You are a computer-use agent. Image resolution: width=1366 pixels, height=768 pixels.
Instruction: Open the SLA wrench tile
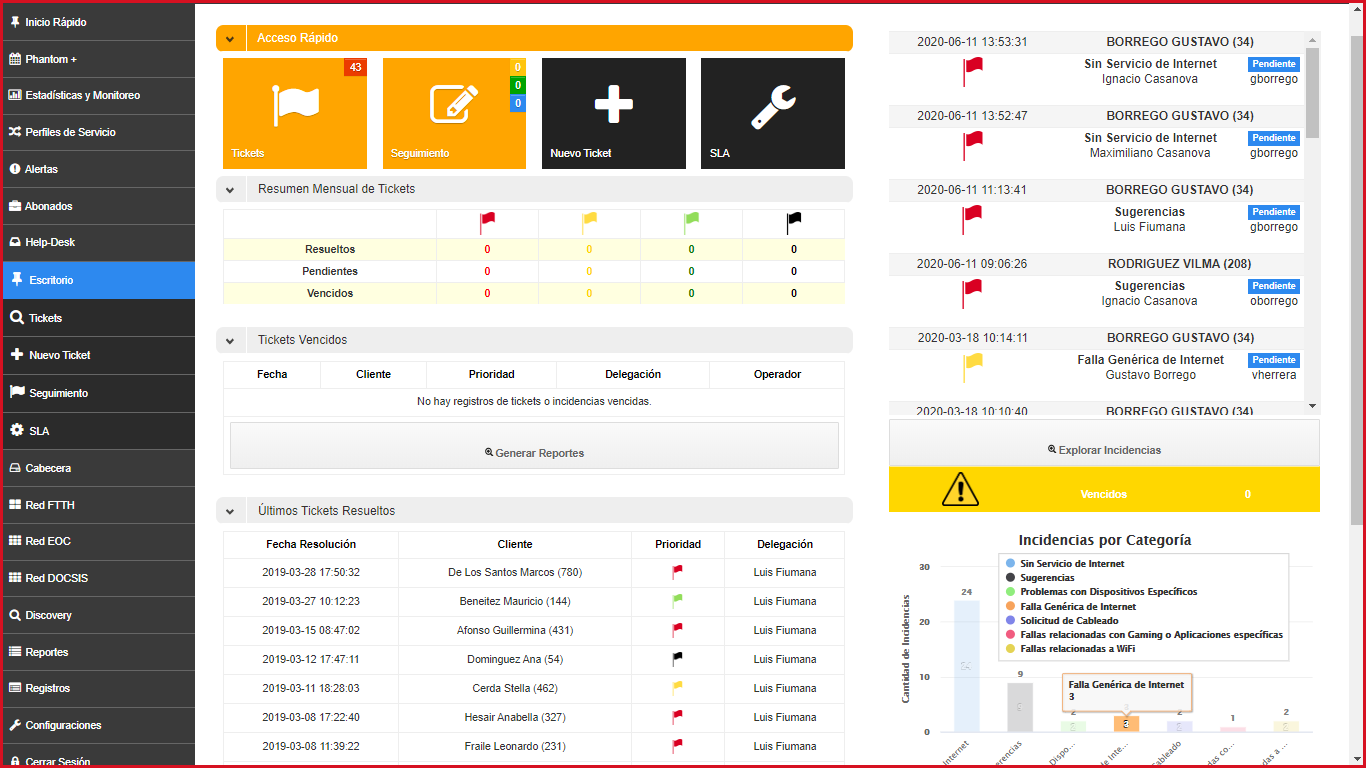[772, 112]
